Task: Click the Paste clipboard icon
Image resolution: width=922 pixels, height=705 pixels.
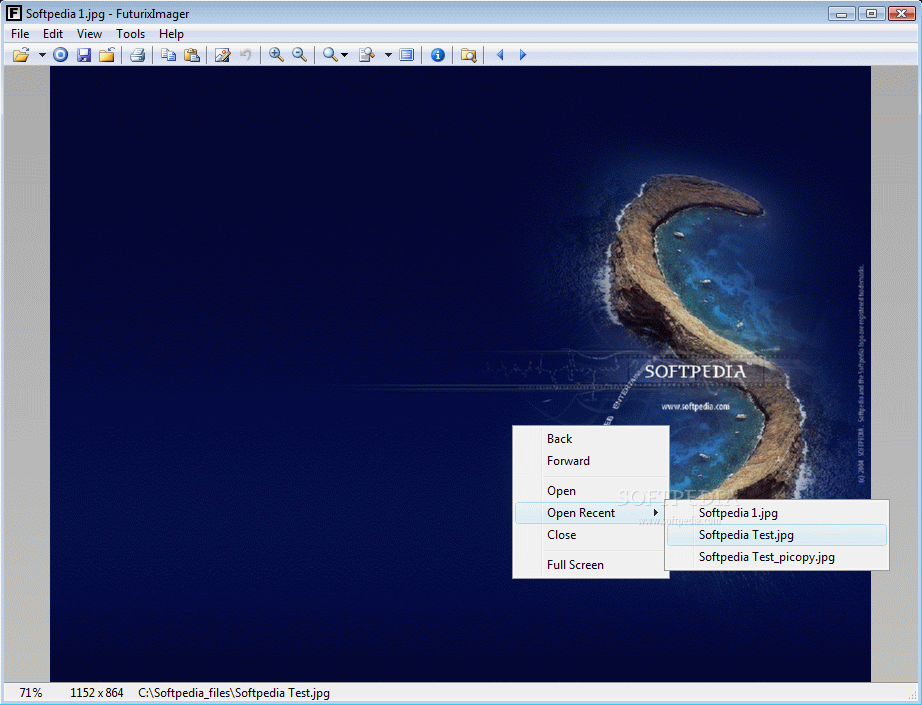Action: click(192, 55)
